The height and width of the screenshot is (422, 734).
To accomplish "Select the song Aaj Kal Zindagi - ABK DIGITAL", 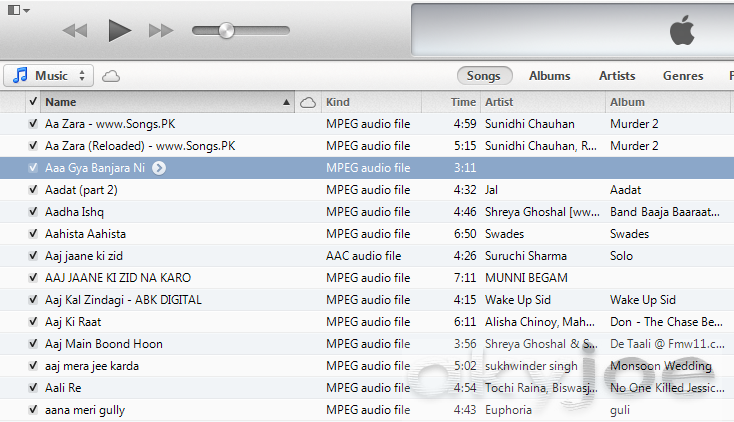I will coord(123,300).
